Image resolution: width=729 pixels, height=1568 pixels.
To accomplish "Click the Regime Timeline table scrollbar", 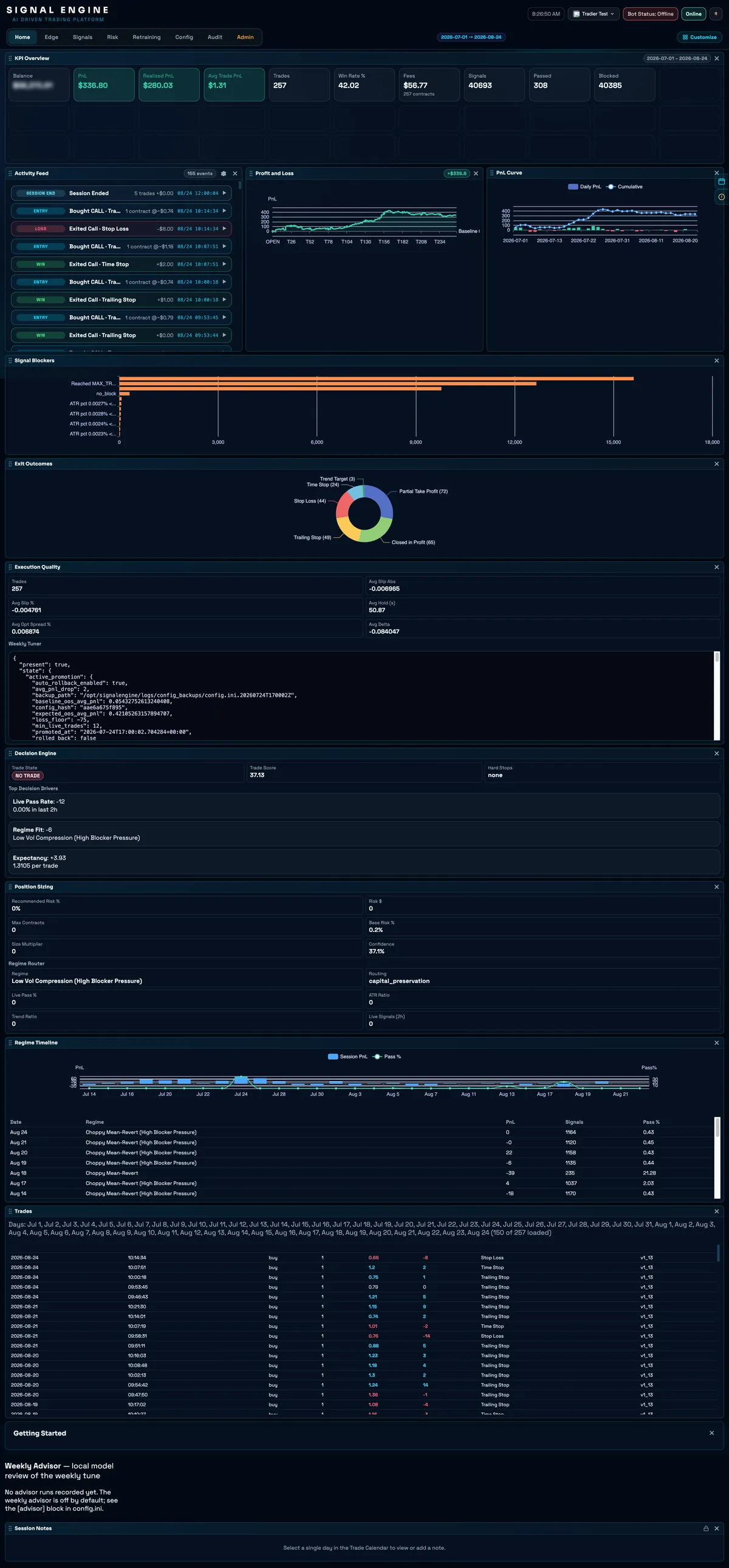I will click(717, 1158).
